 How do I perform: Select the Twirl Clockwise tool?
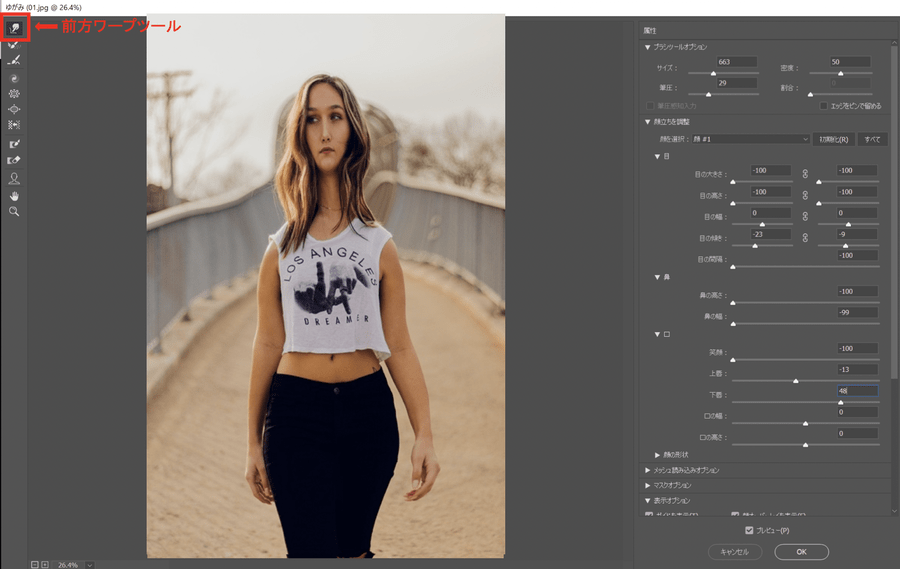[x=14, y=78]
